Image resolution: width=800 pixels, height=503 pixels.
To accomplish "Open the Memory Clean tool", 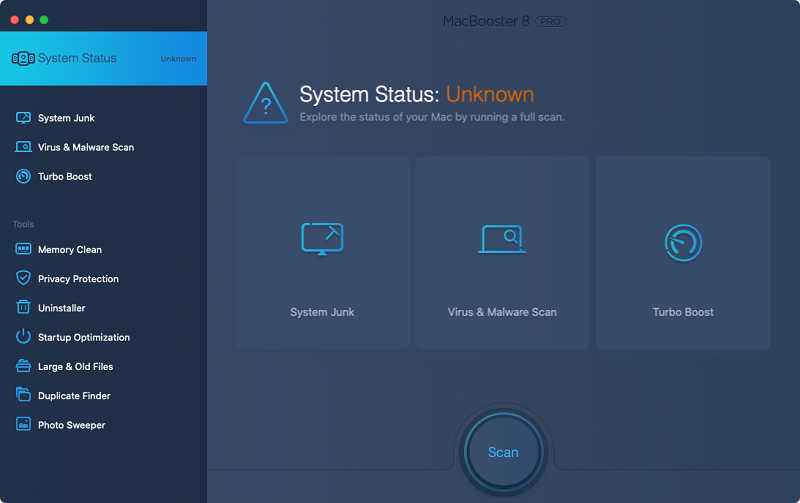I will 70,249.
